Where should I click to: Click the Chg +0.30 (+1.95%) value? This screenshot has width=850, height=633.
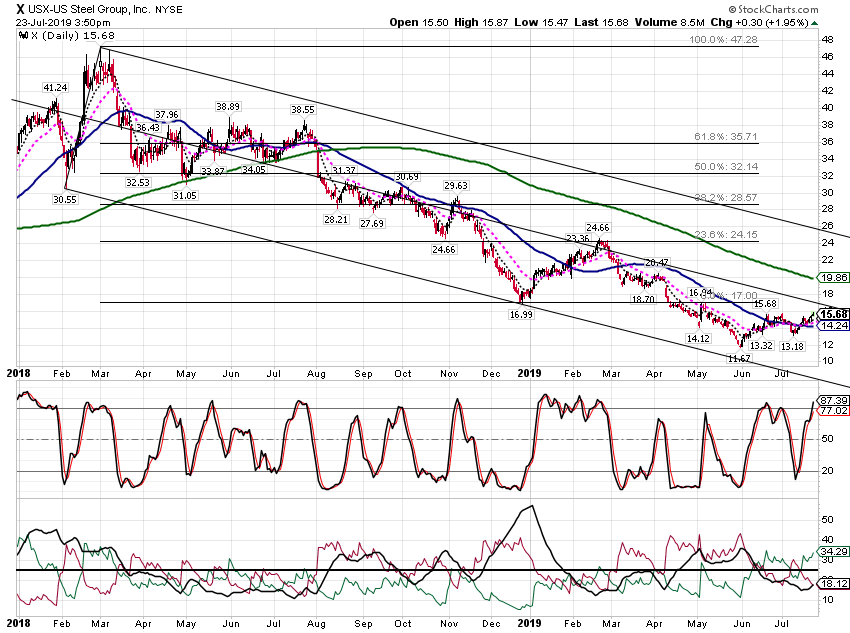[759, 22]
